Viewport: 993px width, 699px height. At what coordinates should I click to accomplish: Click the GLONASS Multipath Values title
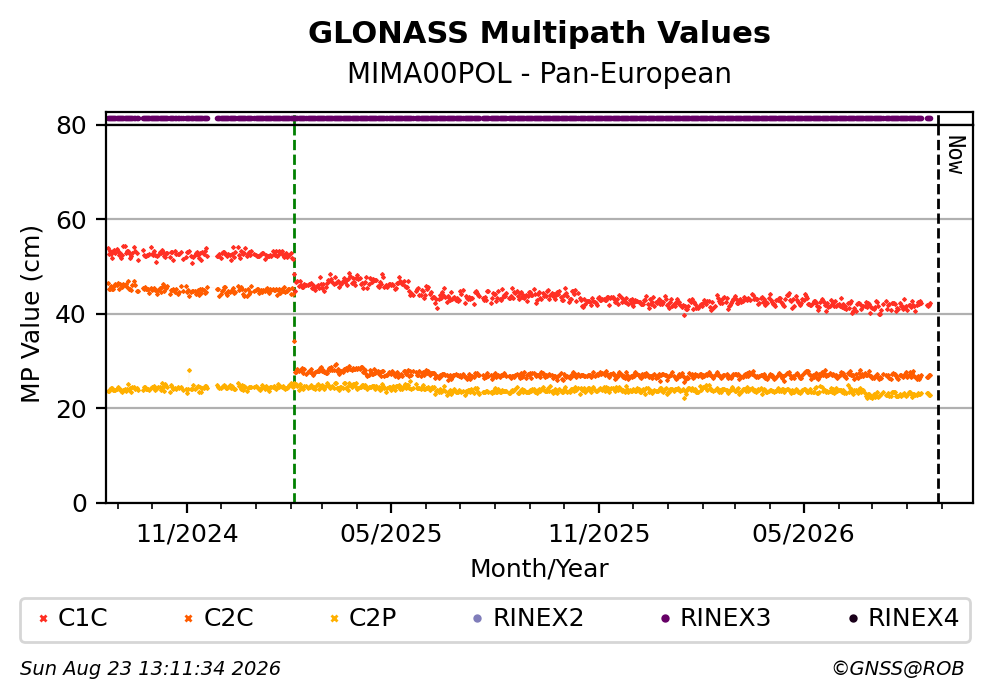(x=540, y=33)
